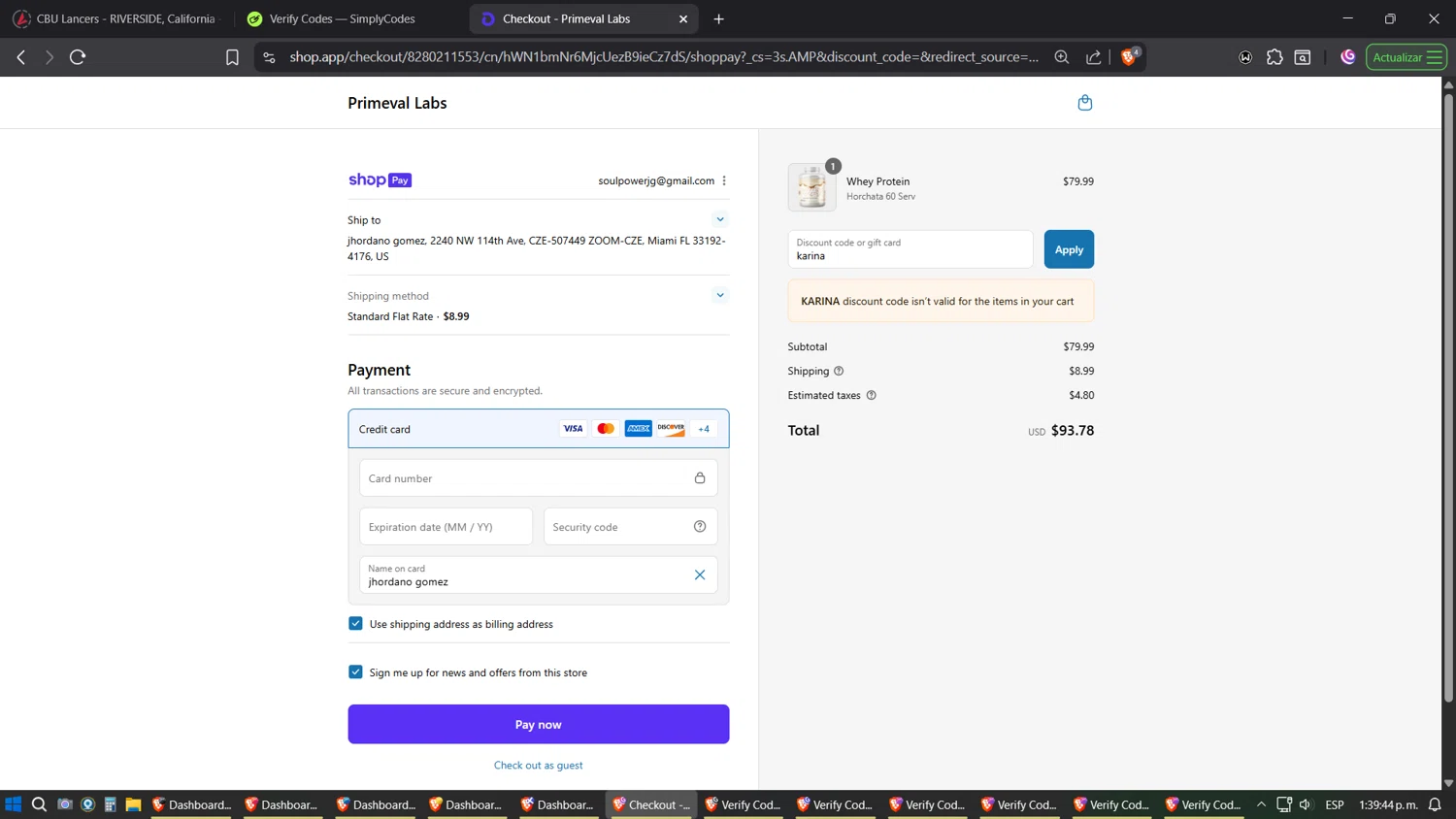
Task: Open File Explorer from taskbar
Action: 134,804
